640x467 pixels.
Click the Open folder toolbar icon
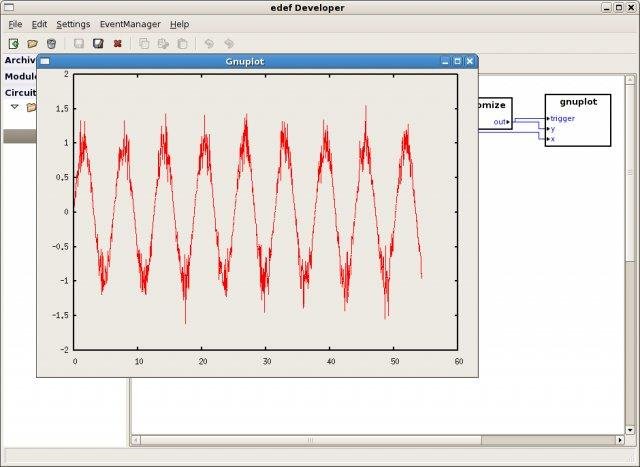(x=32, y=43)
